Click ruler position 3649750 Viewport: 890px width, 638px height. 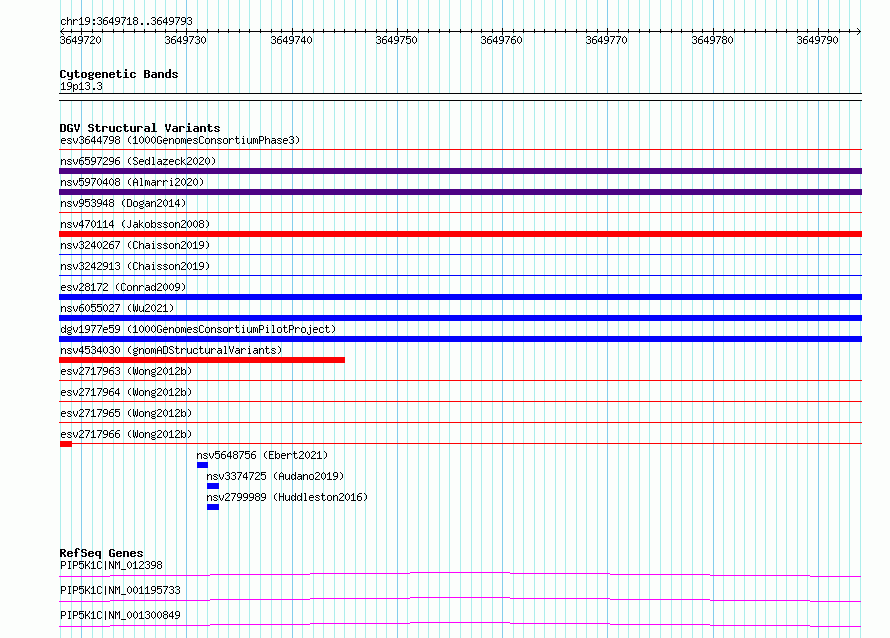click(396, 40)
